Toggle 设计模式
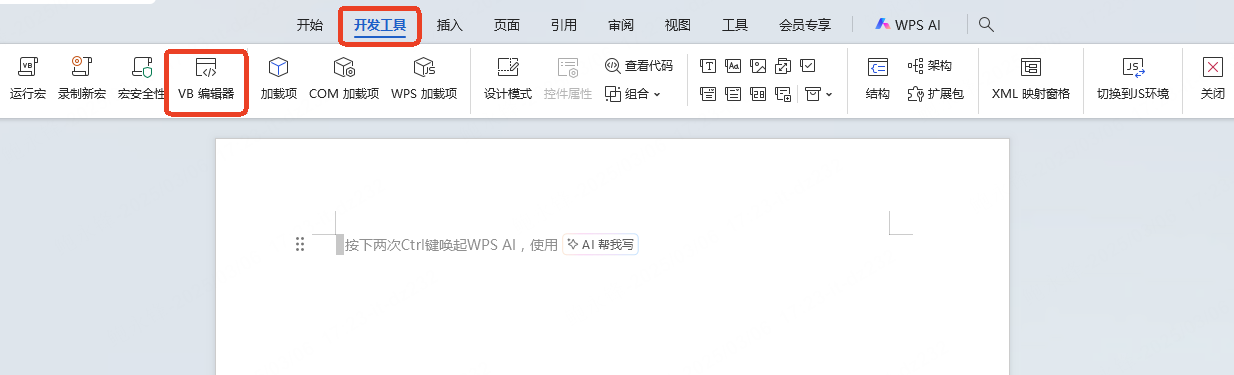Screen dimensions: 1234x375 pos(508,80)
